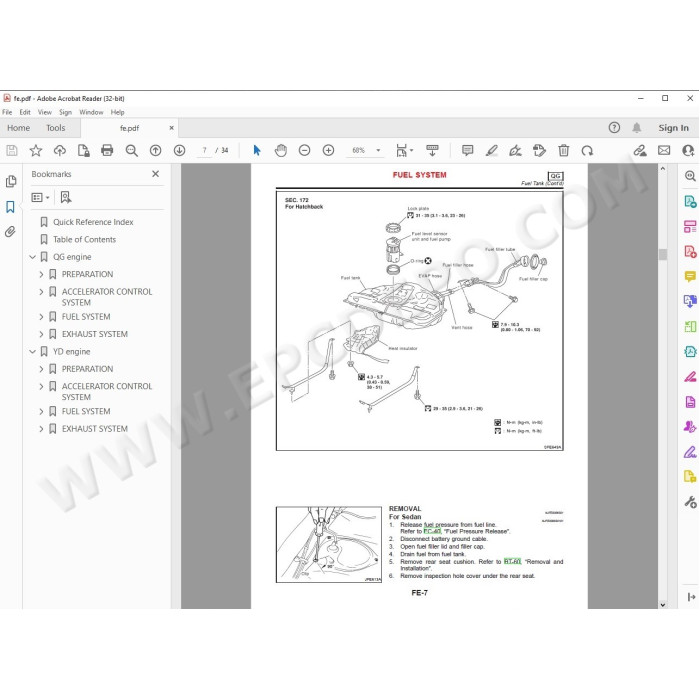700x700 pixels.
Task: Collapse the QG engine bookmark
Action: [33, 257]
